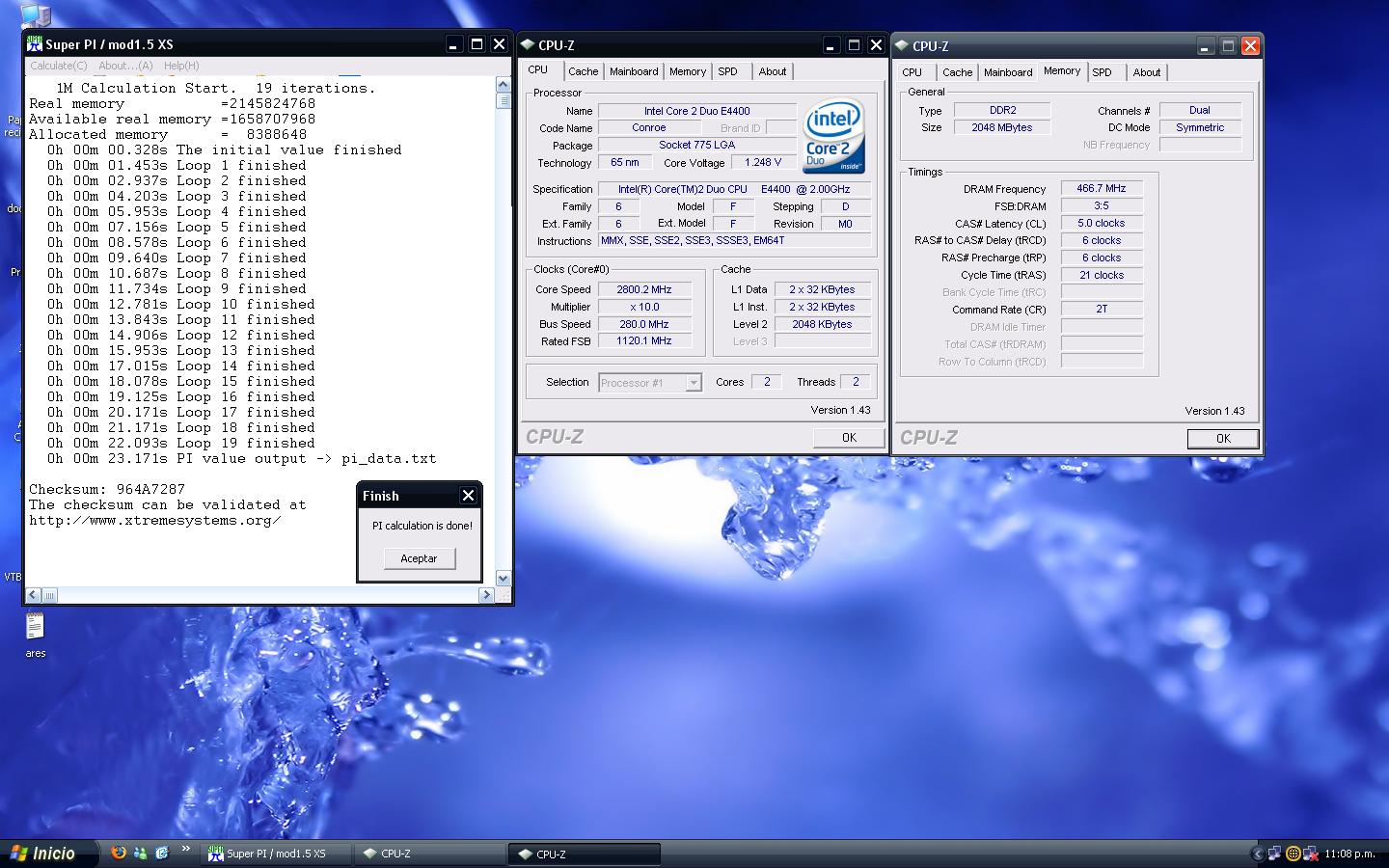Click the Super PI title bar icon
The height and width of the screenshot is (868, 1389).
click(x=35, y=44)
